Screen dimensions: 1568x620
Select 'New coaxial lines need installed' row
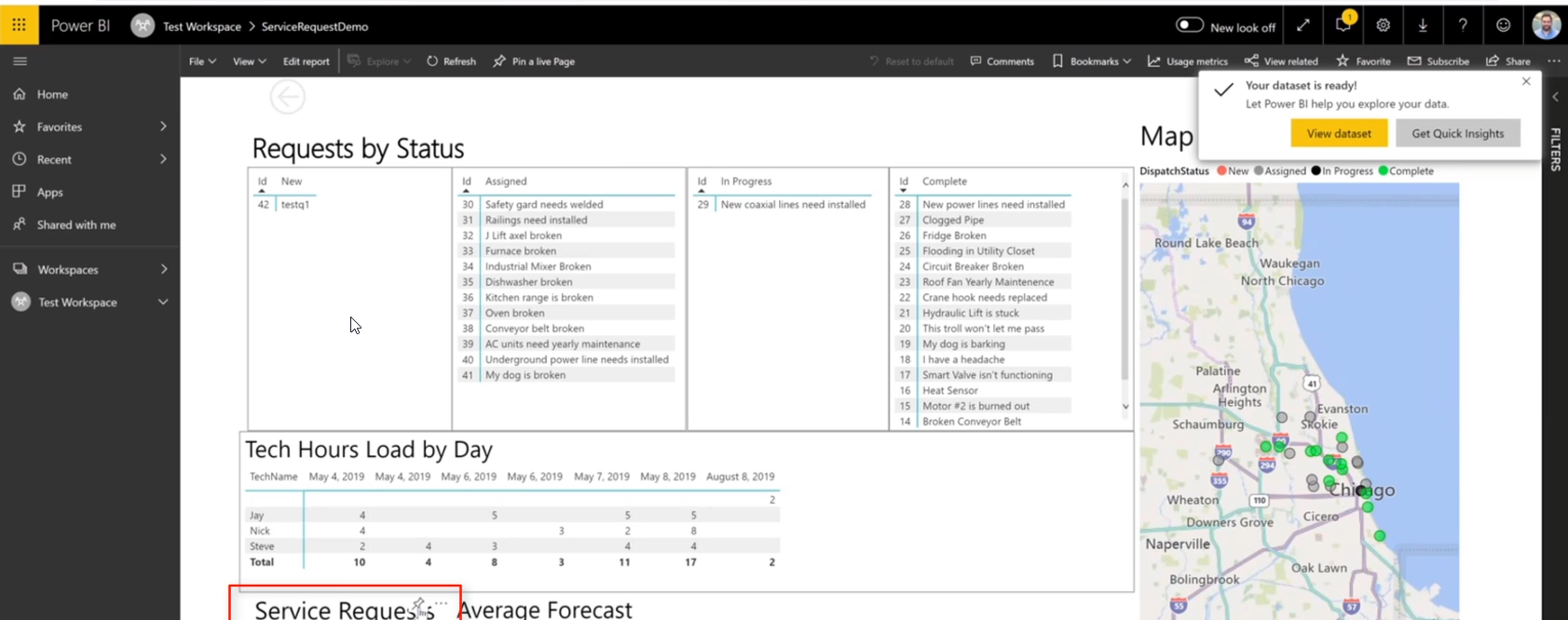784,205
